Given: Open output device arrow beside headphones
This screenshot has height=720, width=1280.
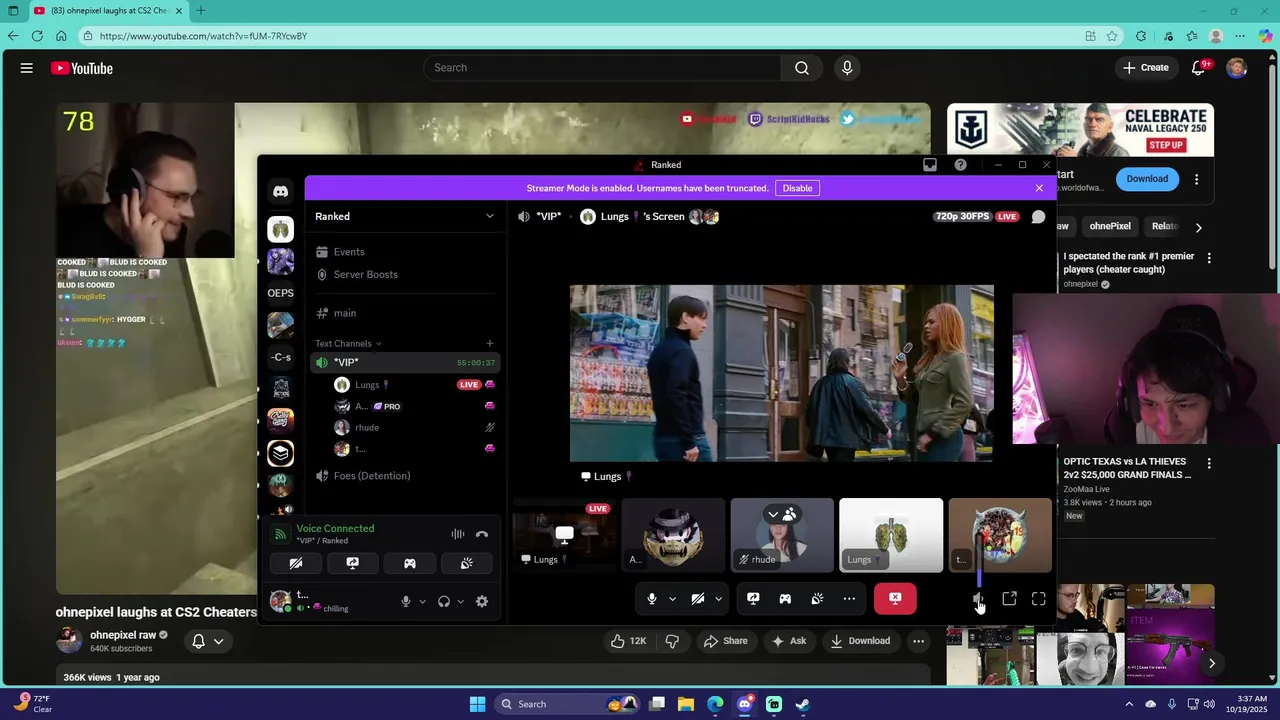Looking at the screenshot, I should (x=460, y=602).
